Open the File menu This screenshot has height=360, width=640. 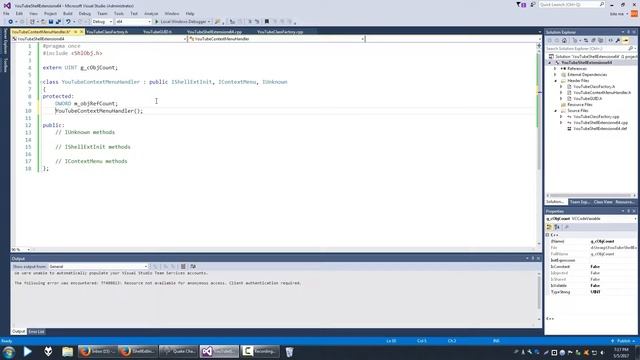(x=6, y=13)
